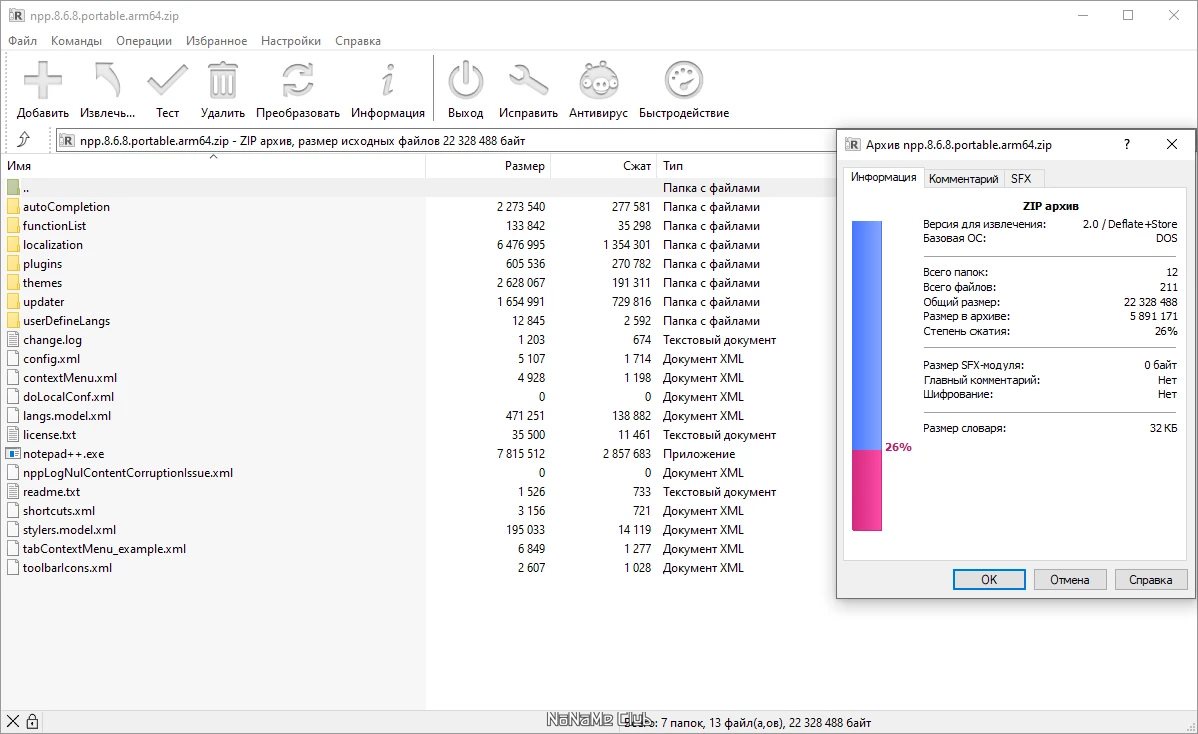The width and height of the screenshot is (1198, 734).
Task: Switch to the SFX tab
Action: pyautogui.click(x=1021, y=179)
